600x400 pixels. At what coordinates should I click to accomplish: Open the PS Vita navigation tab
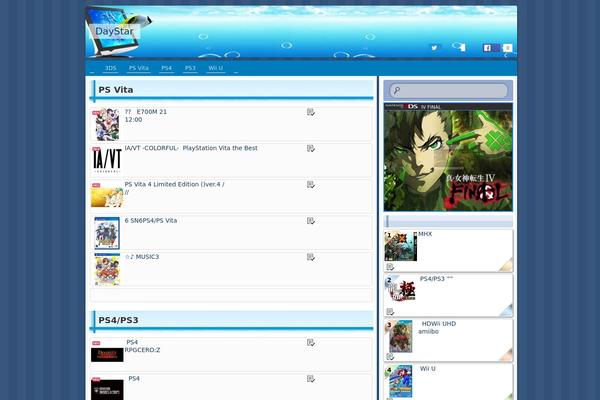[x=139, y=68]
